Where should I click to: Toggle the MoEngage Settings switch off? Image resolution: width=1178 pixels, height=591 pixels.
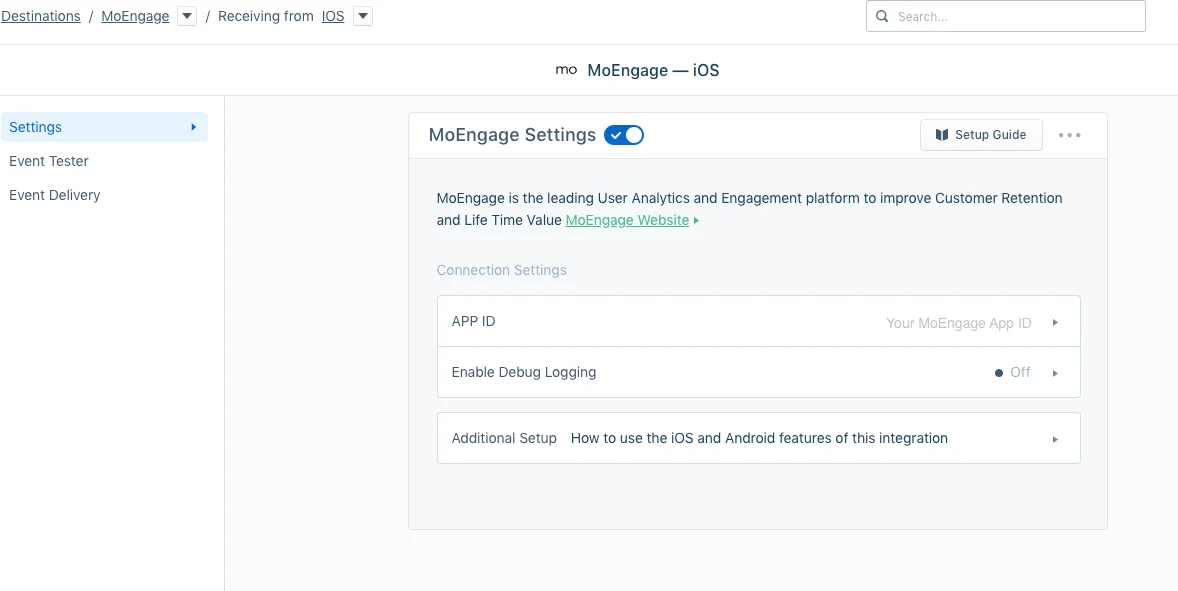pos(624,135)
